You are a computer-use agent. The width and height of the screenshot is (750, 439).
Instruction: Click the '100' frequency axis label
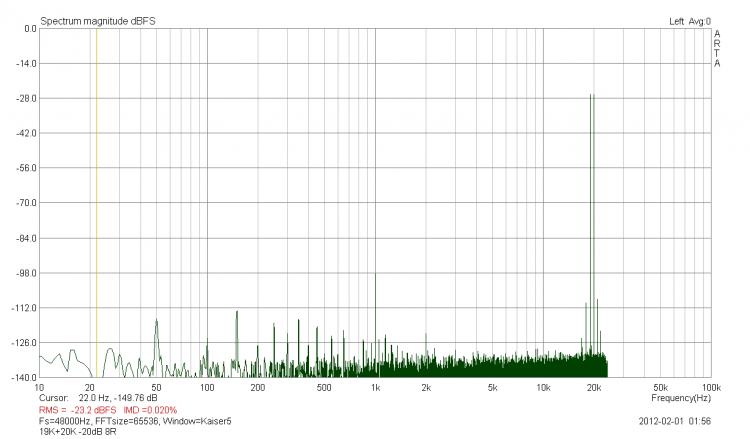[207, 387]
